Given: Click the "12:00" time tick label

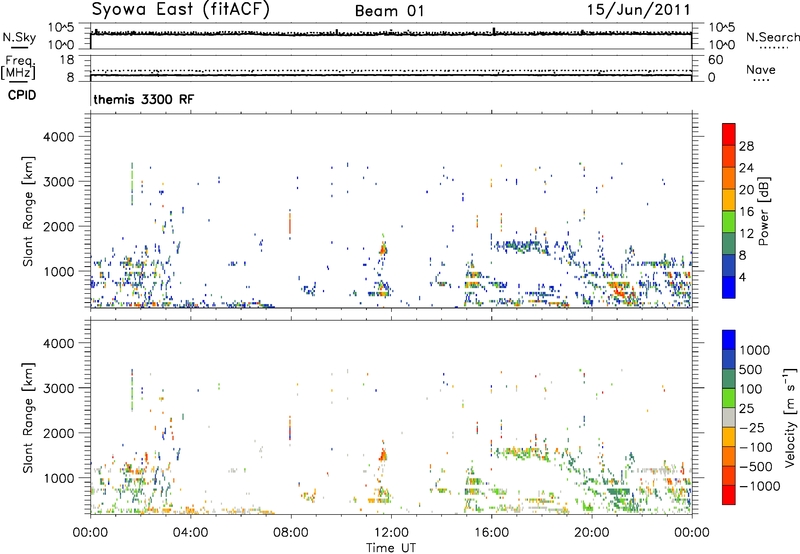Looking at the screenshot, I should click(391, 533).
